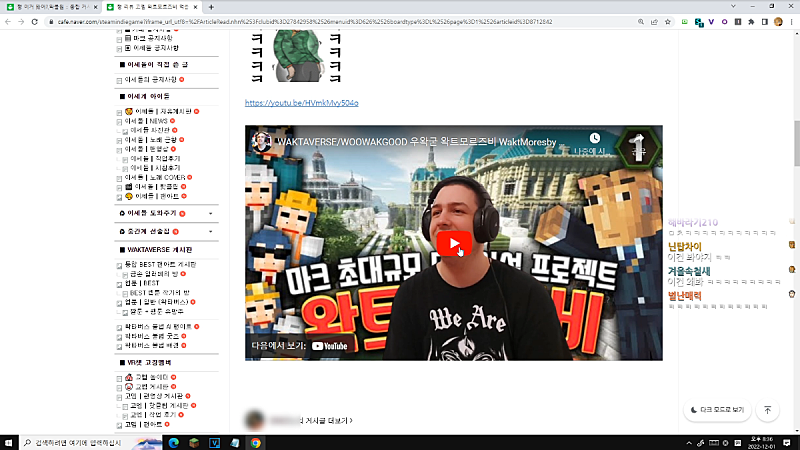The image size is (800, 450).
Task: Close the active second tab
Action: 195,7
